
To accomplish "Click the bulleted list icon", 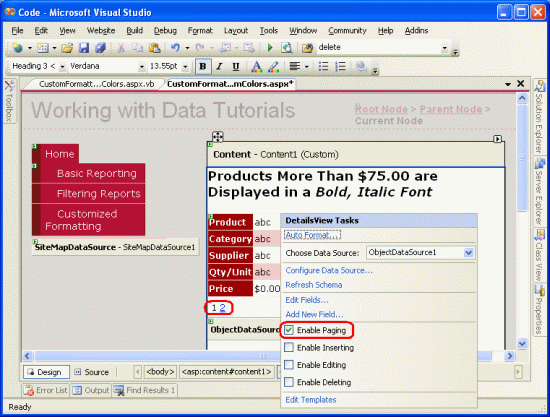I will [x=323, y=66].
